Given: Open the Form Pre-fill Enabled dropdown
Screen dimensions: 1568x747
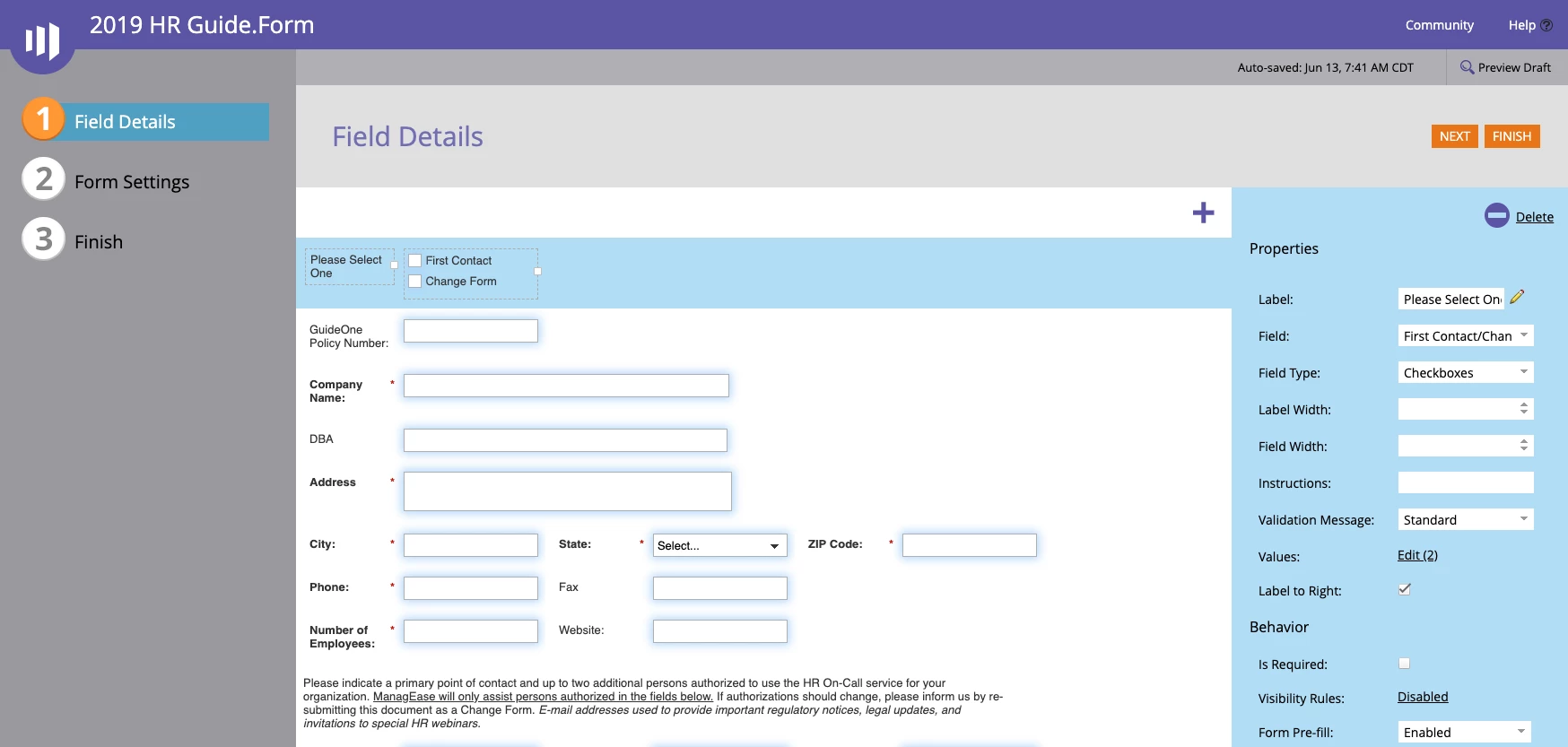Looking at the screenshot, I should coord(1465,733).
